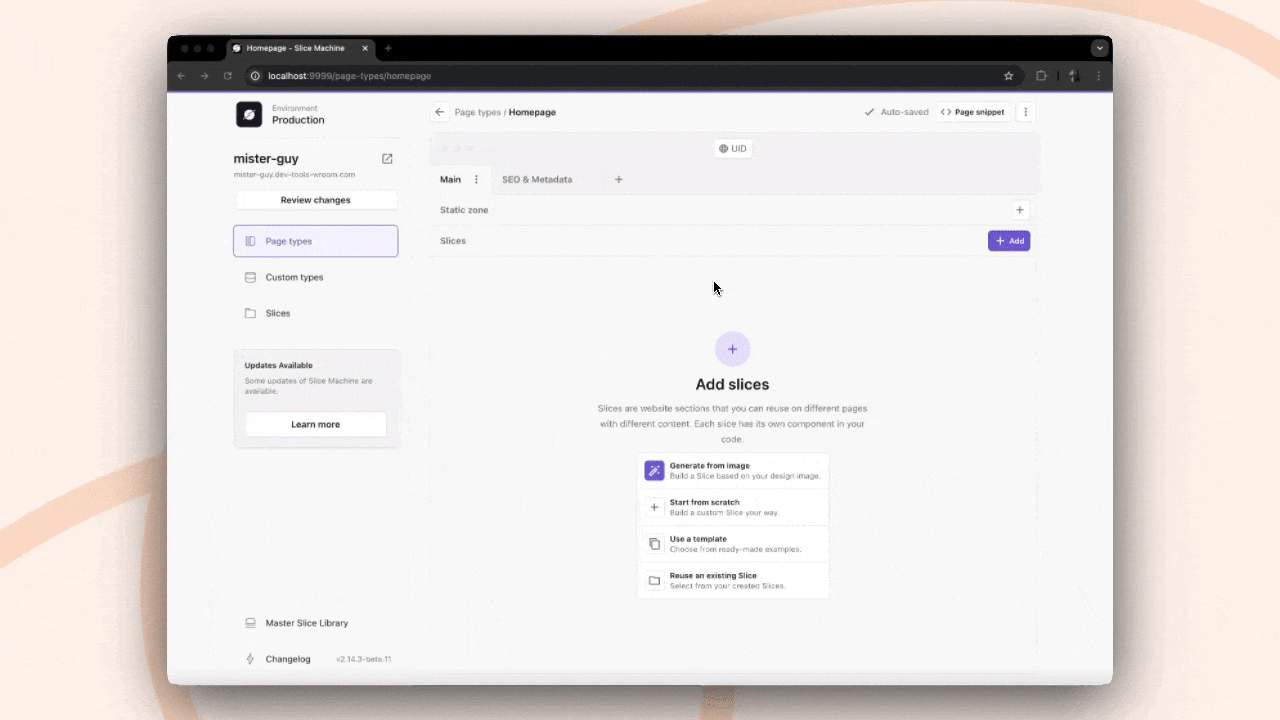Screen dimensions: 1280x720
Task: Click the purple Add button for Slices
Action: click(x=1008, y=241)
